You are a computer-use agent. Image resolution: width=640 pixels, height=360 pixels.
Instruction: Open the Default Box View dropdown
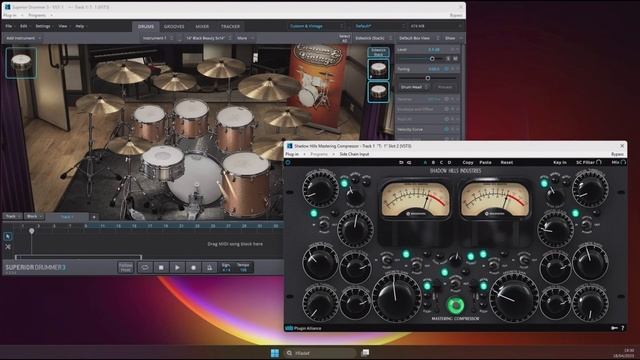click(x=418, y=38)
